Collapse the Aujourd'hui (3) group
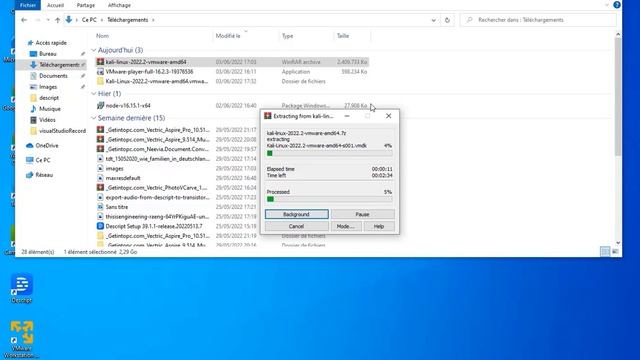640x360 pixels. tap(93, 50)
